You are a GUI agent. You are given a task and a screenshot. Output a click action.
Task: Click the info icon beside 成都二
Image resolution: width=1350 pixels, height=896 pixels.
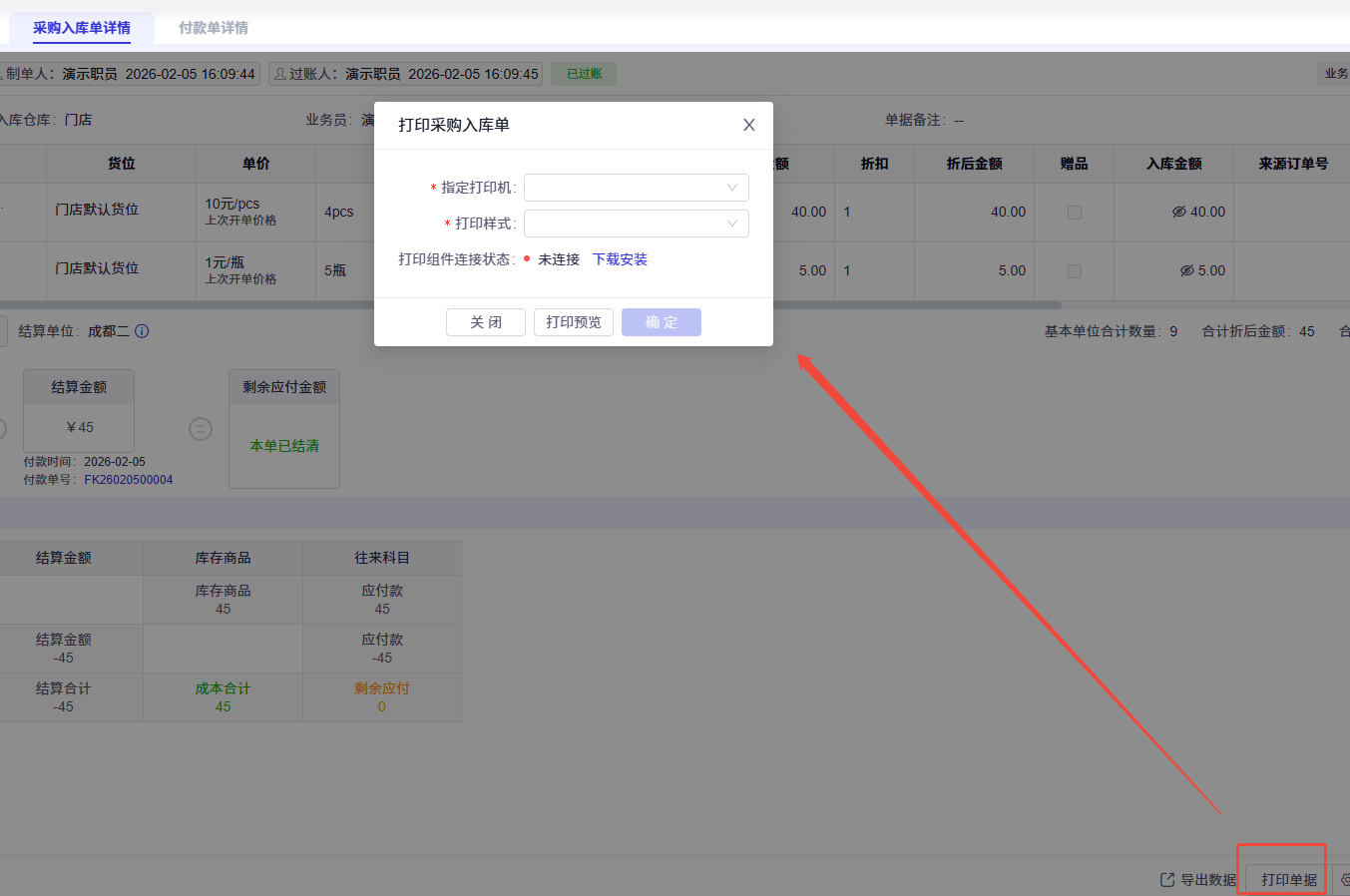tap(142, 331)
